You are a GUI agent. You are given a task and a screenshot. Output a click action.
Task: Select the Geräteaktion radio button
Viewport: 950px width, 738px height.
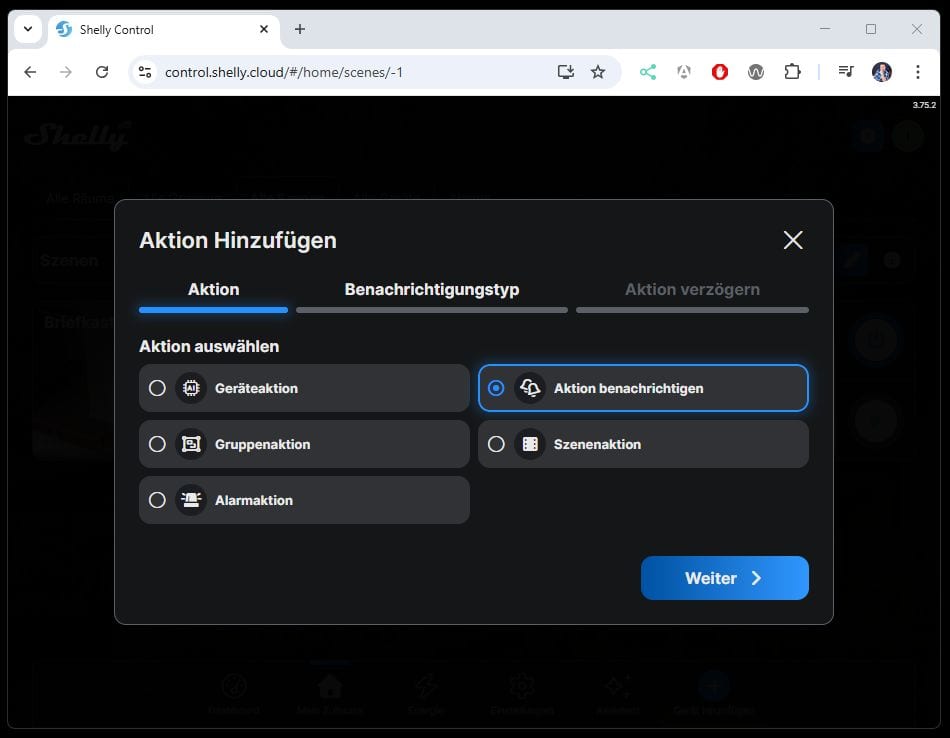(157, 387)
